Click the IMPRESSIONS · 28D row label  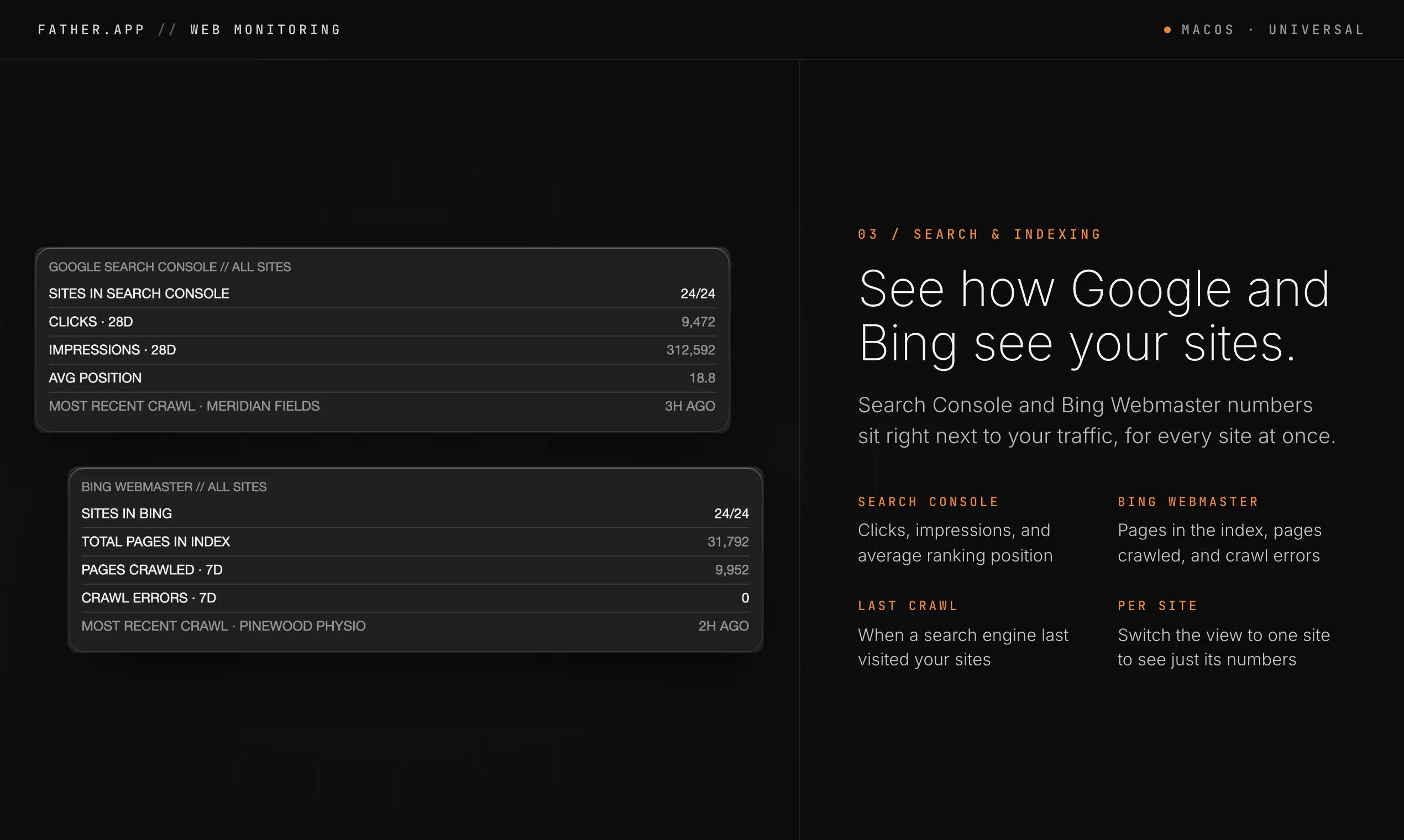pyautogui.click(x=112, y=350)
